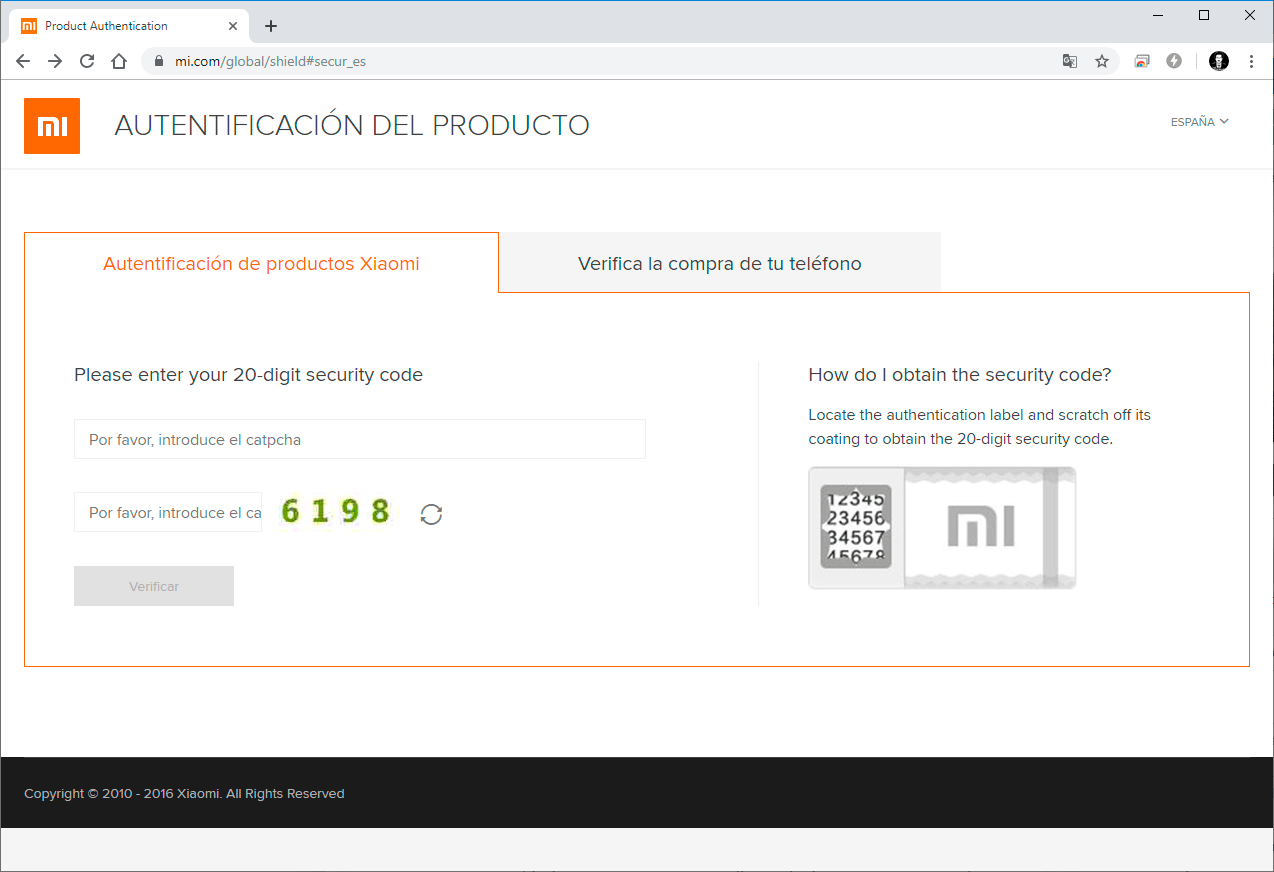Open the browser home page
This screenshot has height=872, width=1274.
[x=119, y=61]
